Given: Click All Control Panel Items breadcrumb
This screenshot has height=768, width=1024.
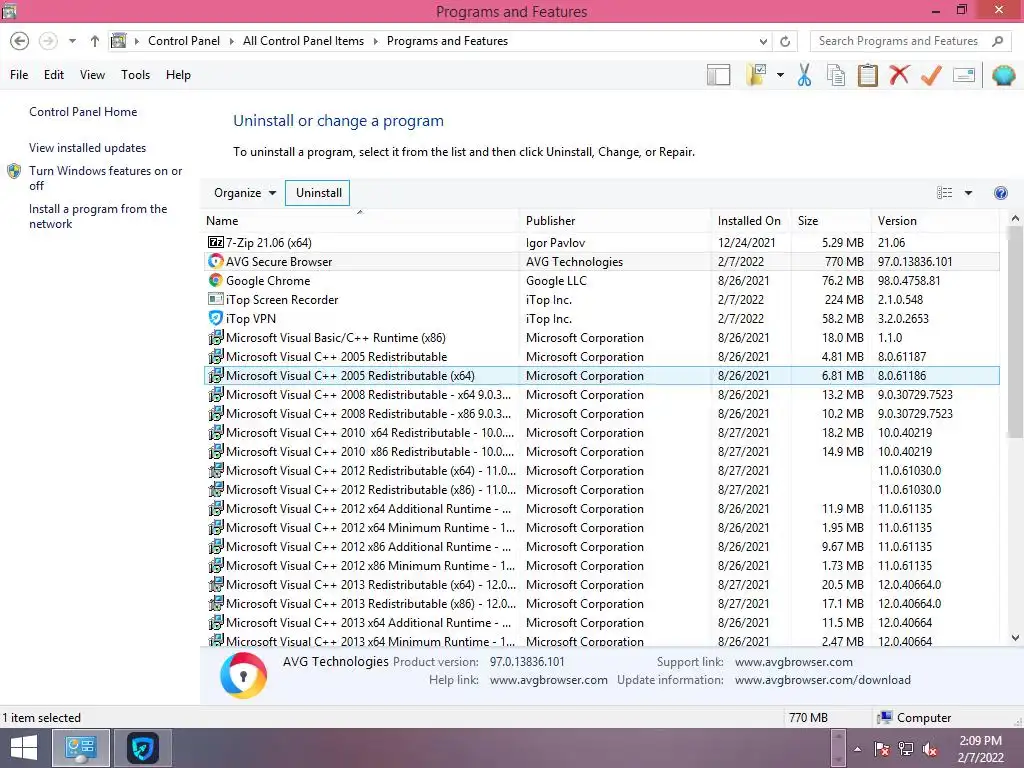Looking at the screenshot, I should tap(303, 41).
